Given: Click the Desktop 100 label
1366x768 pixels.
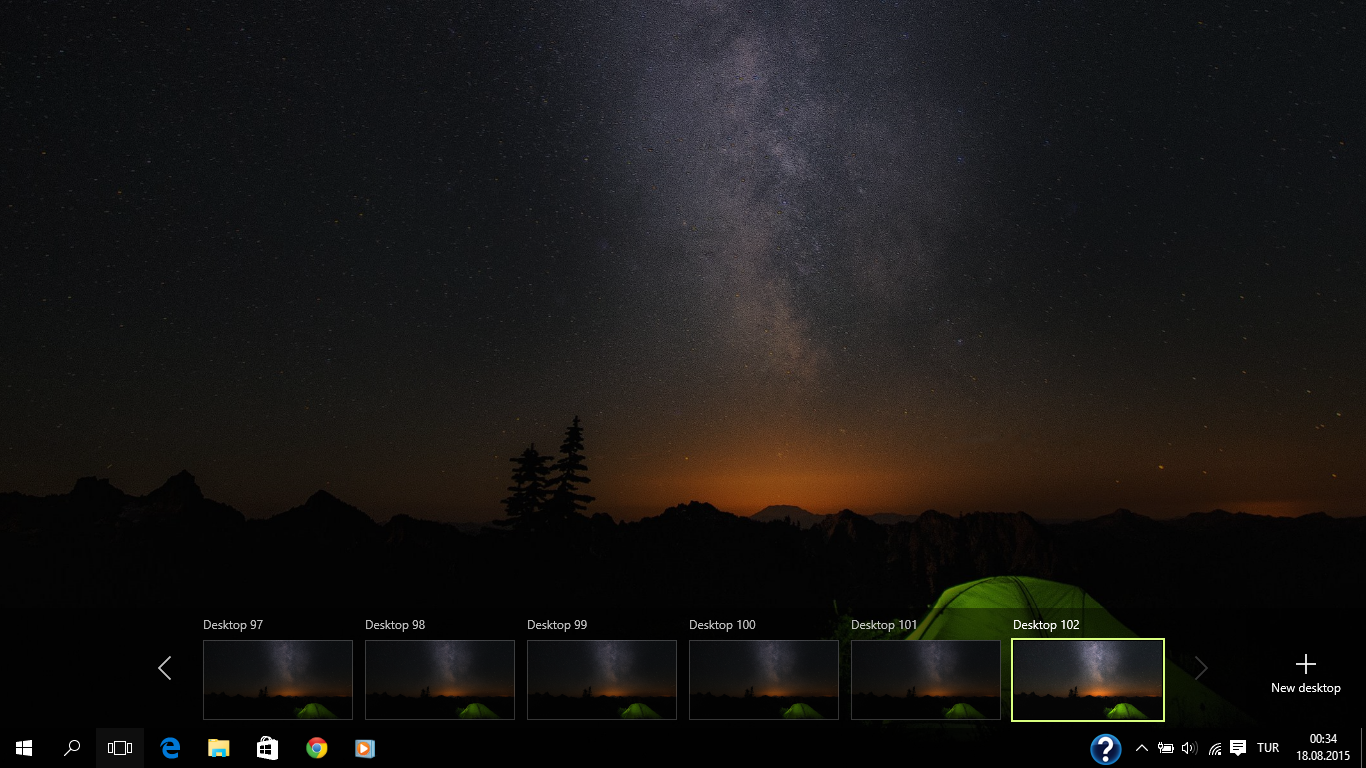Looking at the screenshot, I should point(722,625).
